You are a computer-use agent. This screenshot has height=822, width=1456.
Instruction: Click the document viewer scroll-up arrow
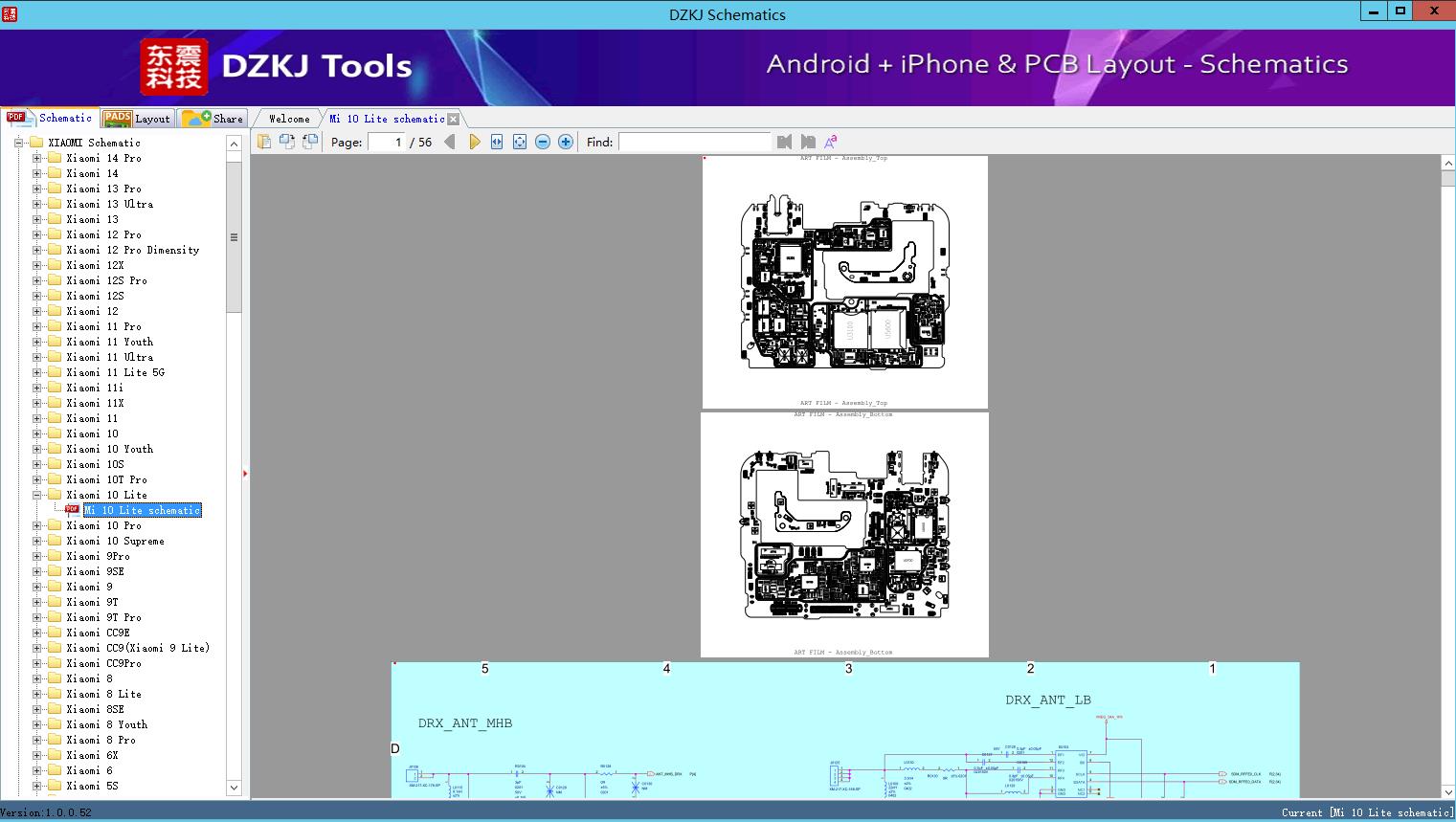coord(1448,164)
